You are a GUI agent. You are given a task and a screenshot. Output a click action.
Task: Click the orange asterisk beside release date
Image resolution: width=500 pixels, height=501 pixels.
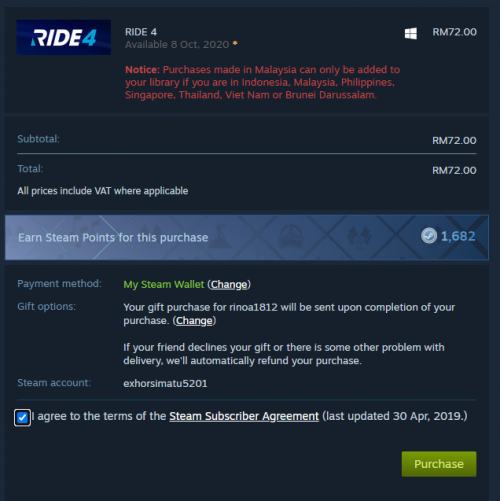[x=235, y=43]
